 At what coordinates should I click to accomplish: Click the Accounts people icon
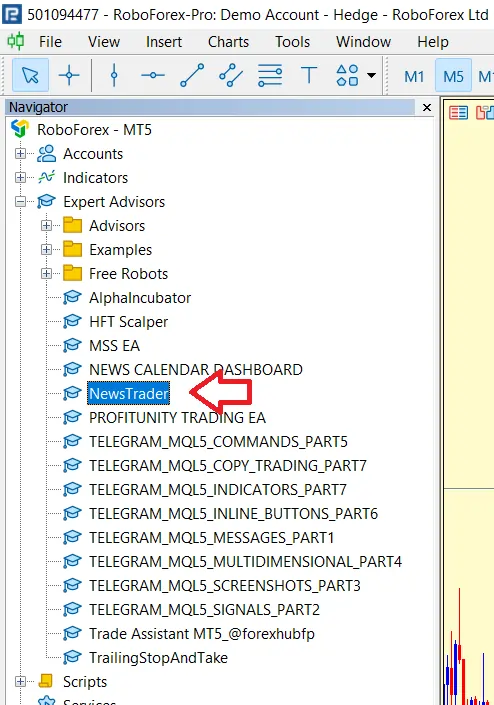tap(46, 154)
